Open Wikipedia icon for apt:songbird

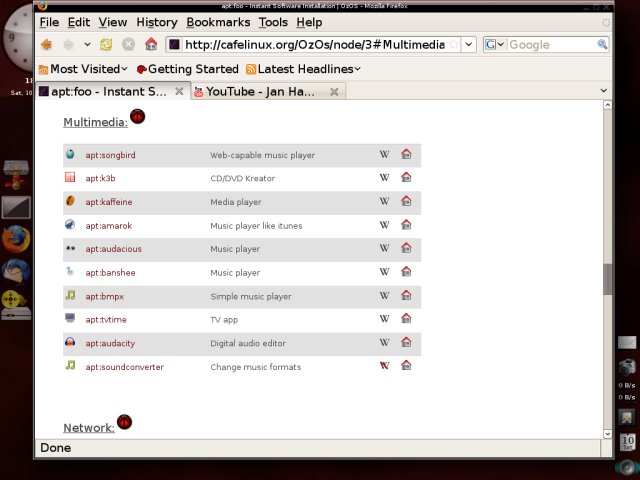(385, 155)
